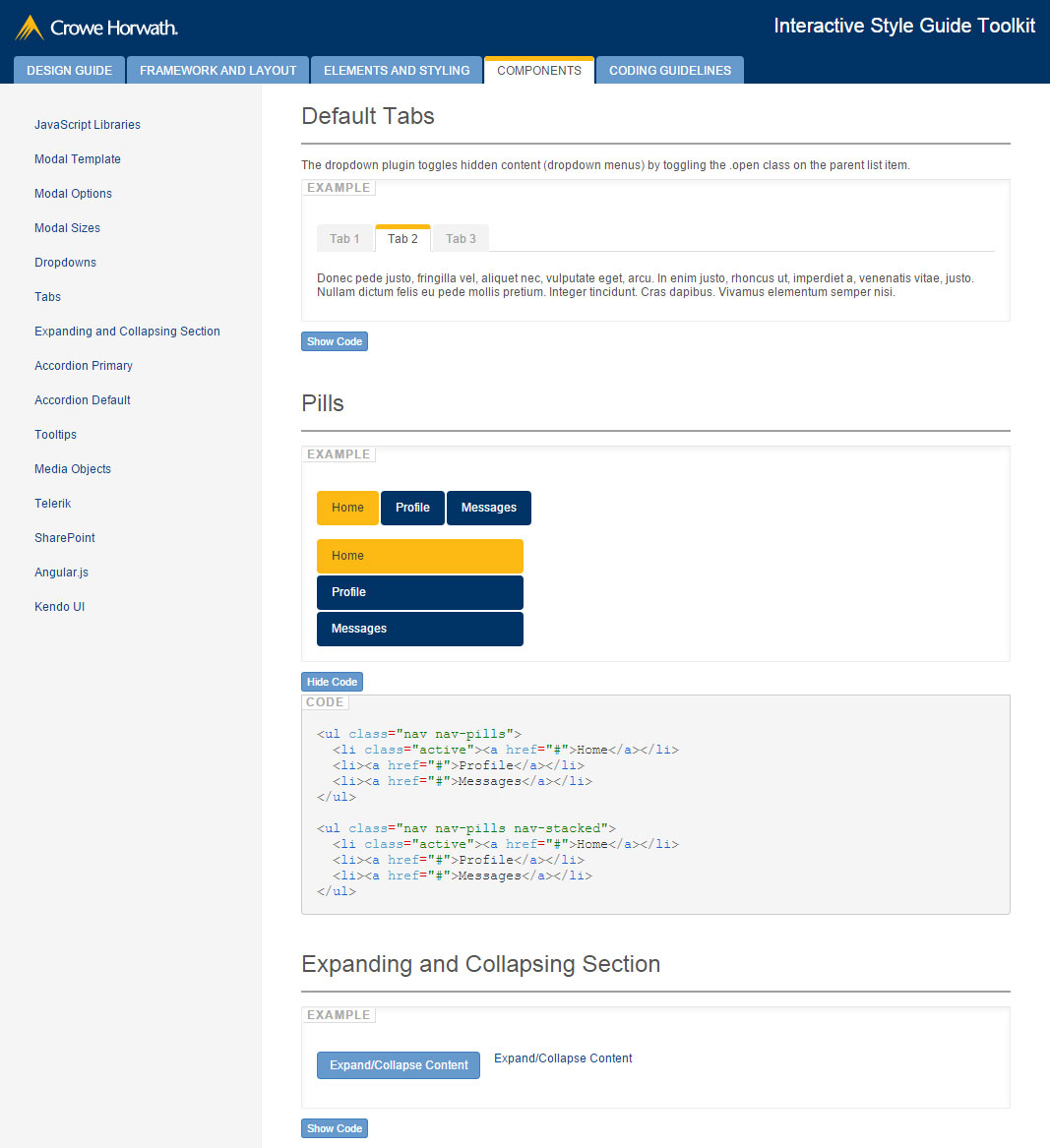This screenshot has height=1148, width=1050.
Task: Go to the Tooltips section
Action: coord(55,434)
